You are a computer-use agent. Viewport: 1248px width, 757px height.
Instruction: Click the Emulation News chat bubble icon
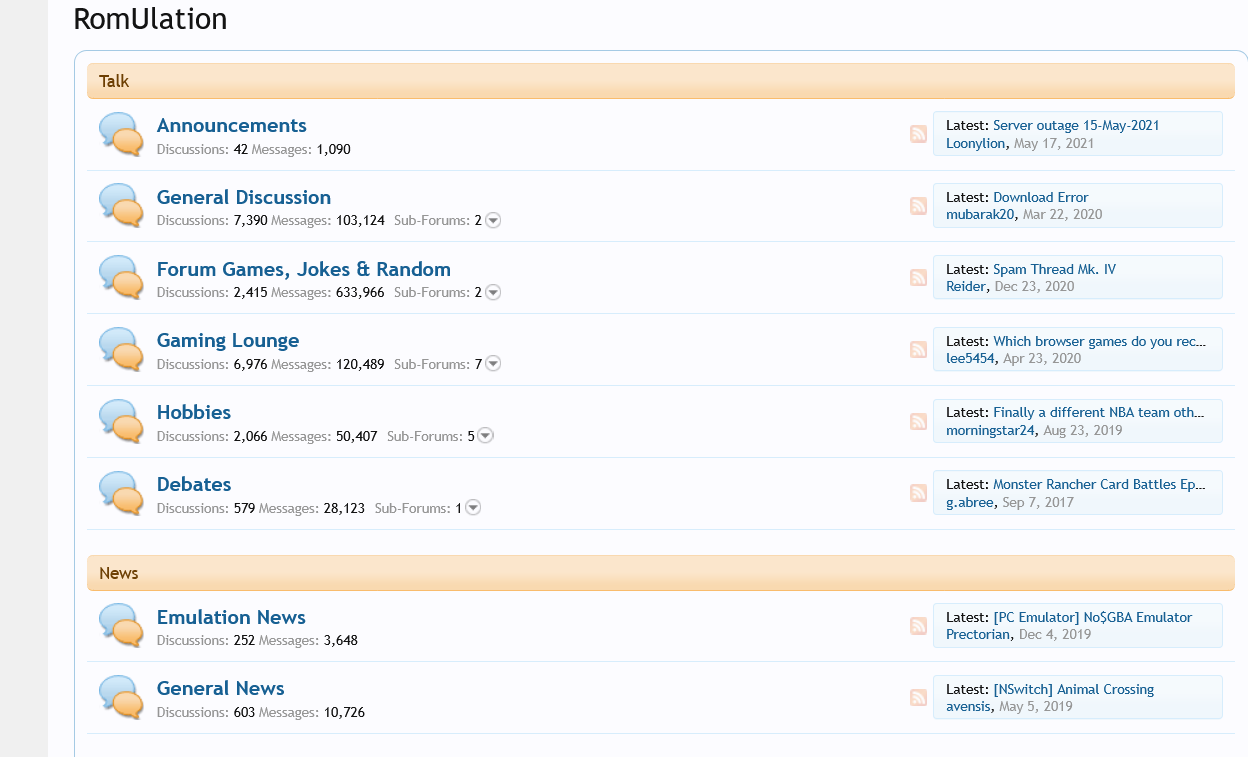point(122,626)
